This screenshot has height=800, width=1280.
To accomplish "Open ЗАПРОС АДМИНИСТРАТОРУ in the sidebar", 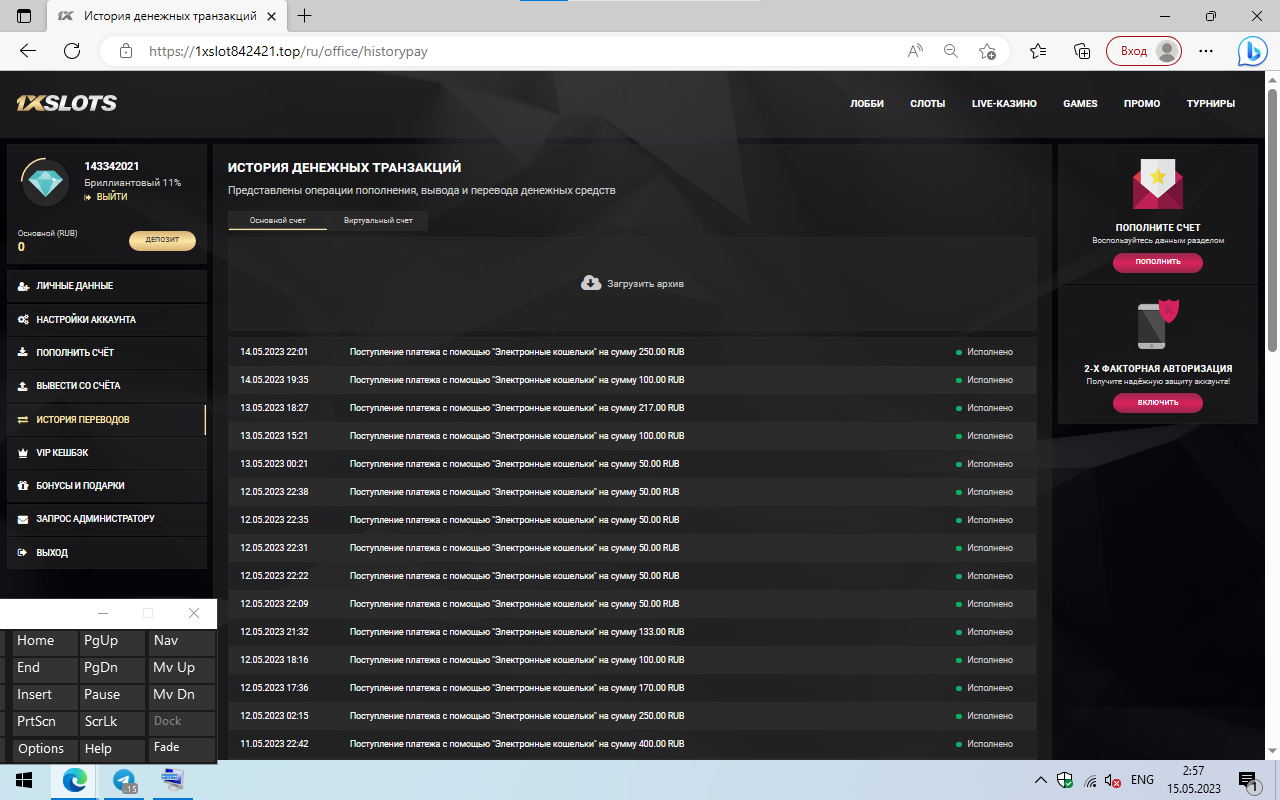I will (107, 519).
